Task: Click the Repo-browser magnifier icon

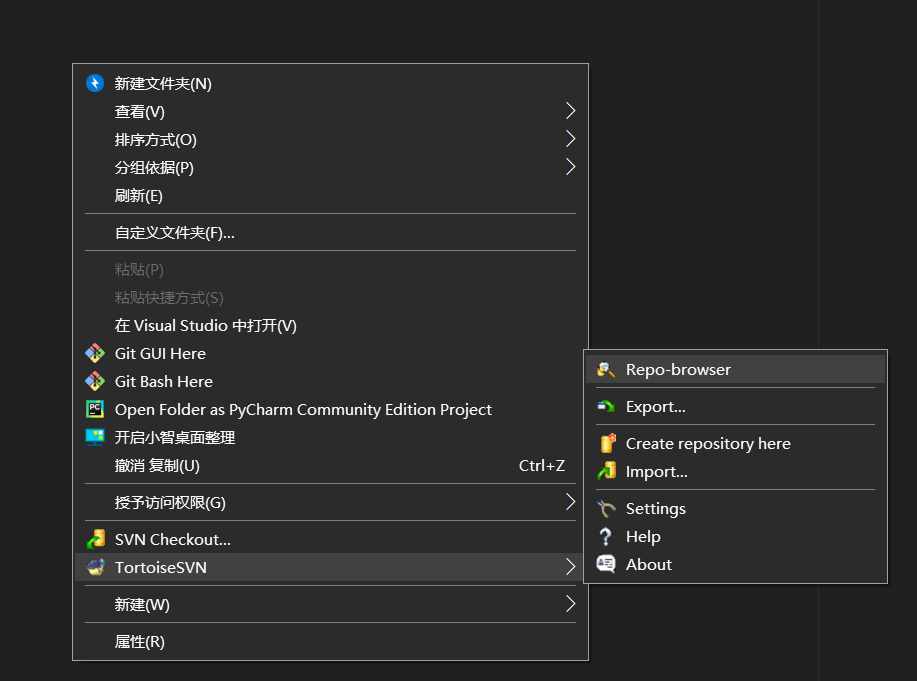Action: 606,370
